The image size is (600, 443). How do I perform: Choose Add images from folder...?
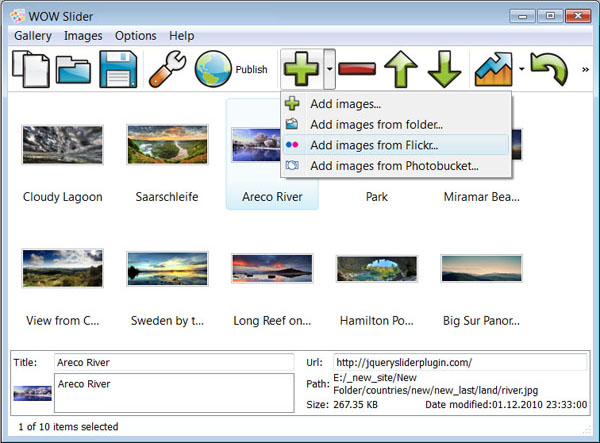pyautogui.click(x=396, y=124)
